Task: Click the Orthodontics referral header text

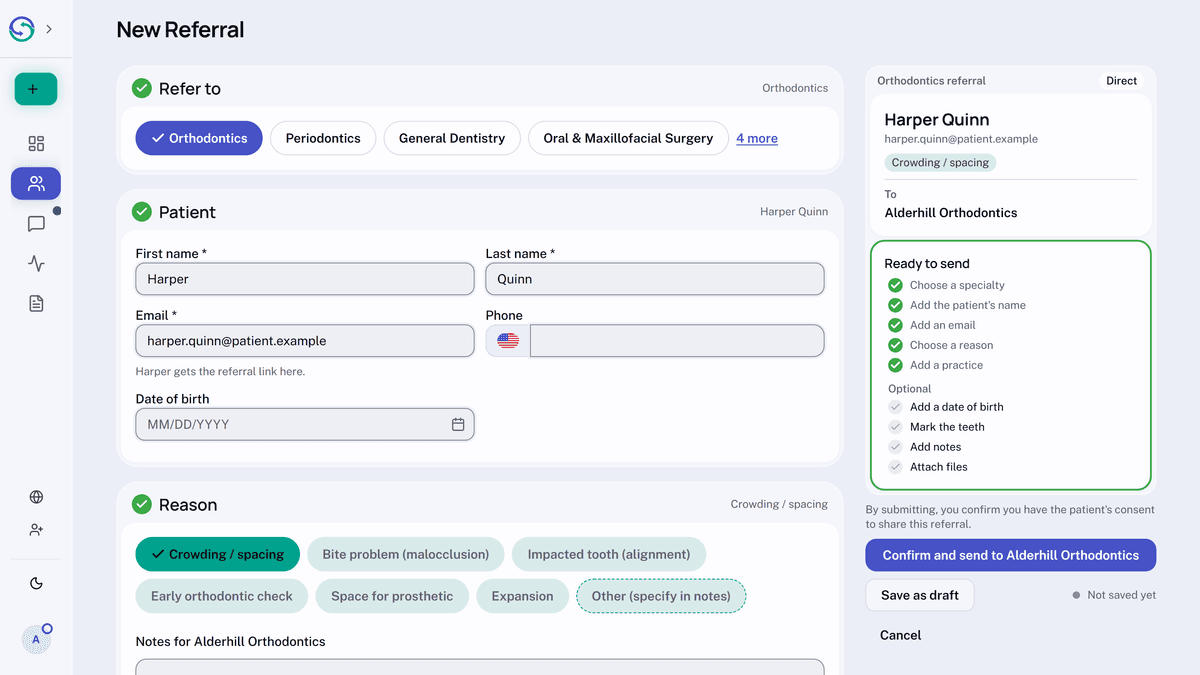Action: click(931, 81)
